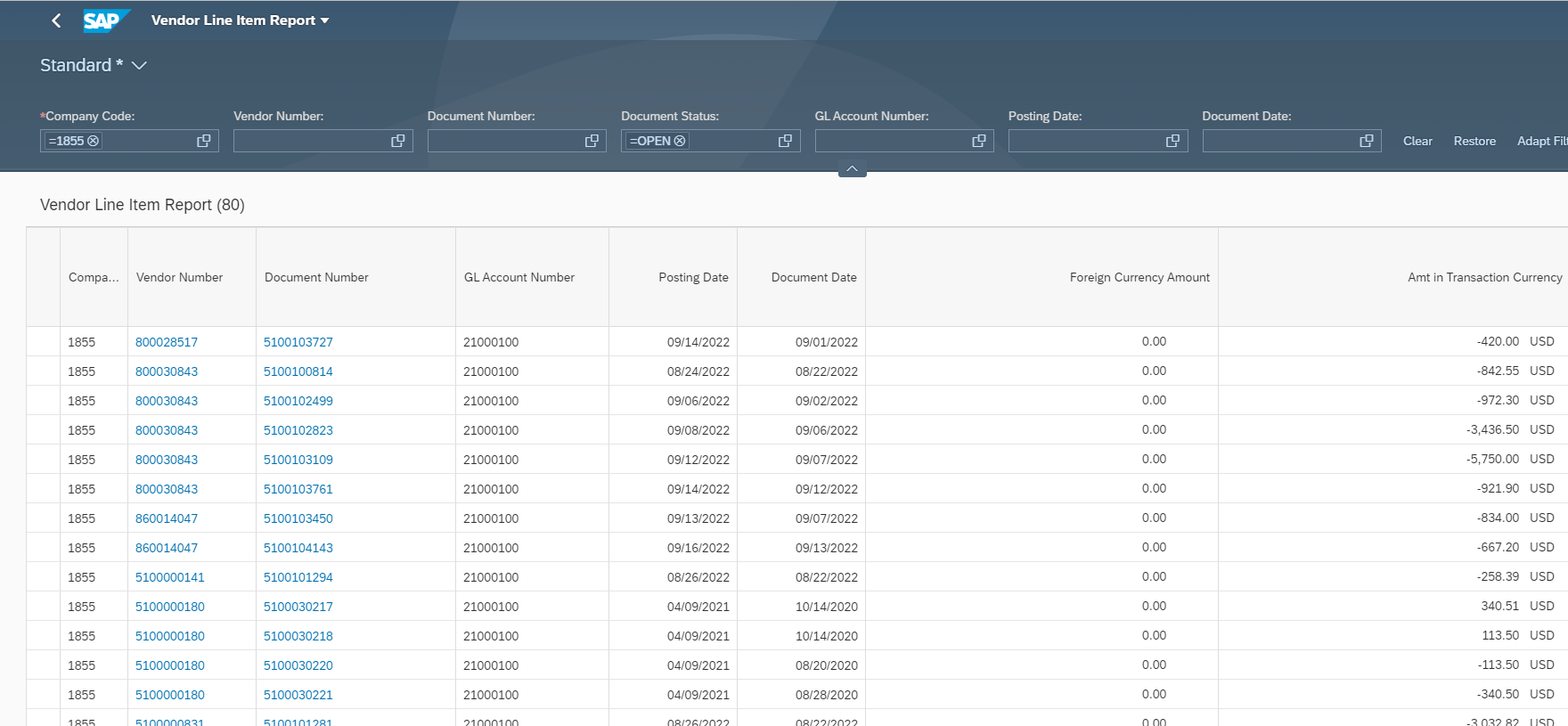Open value help for Document Number
Image resolution: width=1568 pixels, height=726 pixels.
pyautogui.click(x=592, y=141)
